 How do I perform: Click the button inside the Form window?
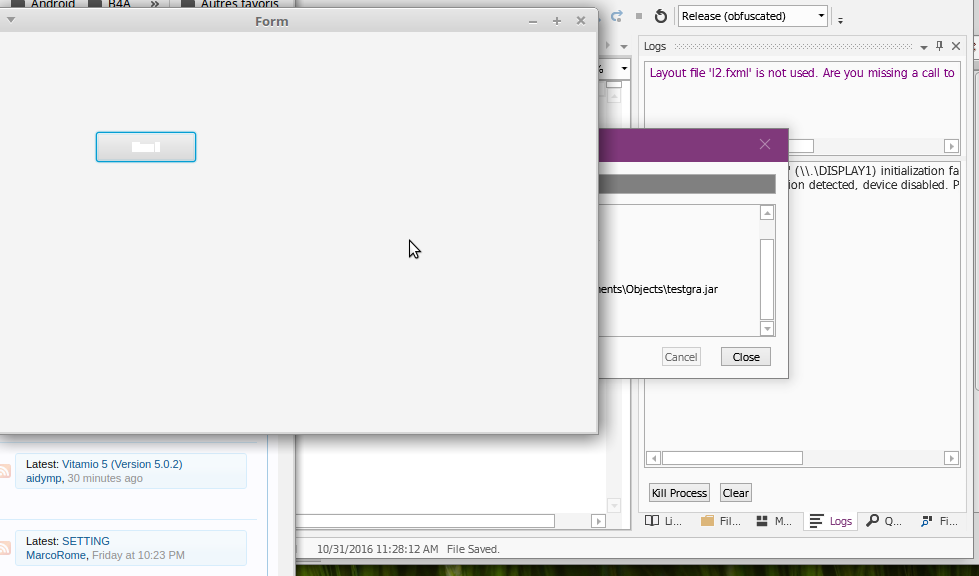[x=145, y=147]
